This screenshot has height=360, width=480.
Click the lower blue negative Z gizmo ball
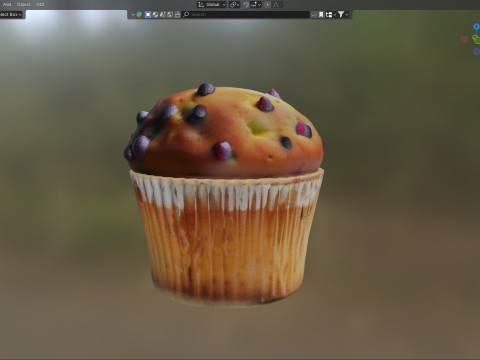476,51
